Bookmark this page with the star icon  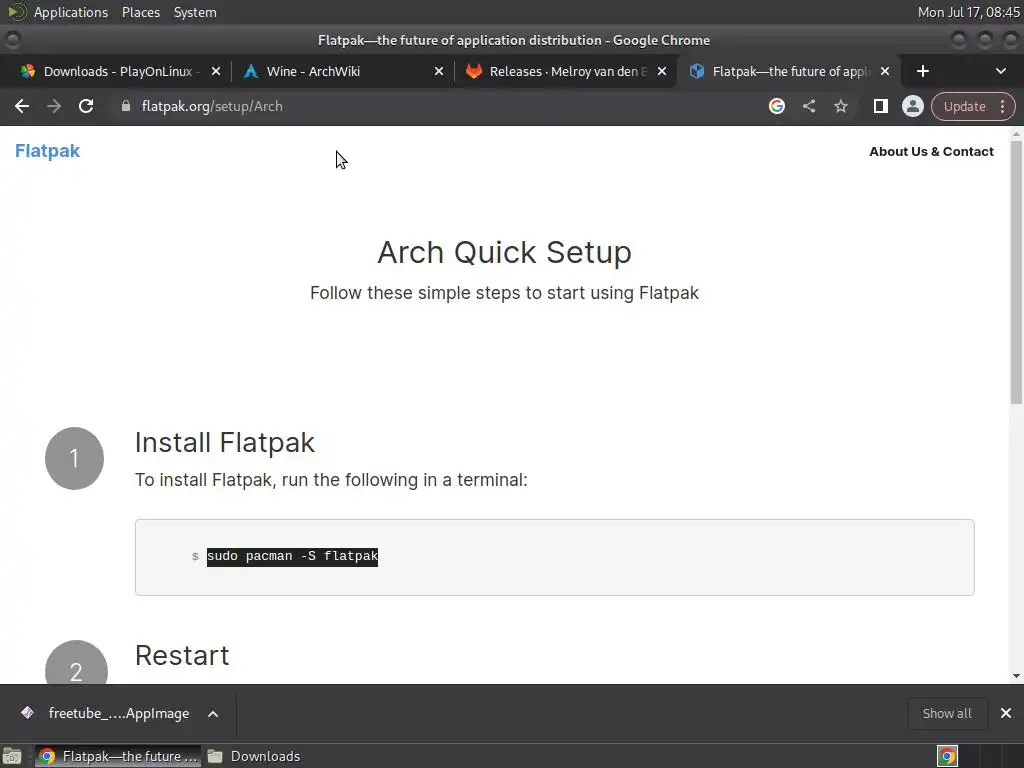840,106
